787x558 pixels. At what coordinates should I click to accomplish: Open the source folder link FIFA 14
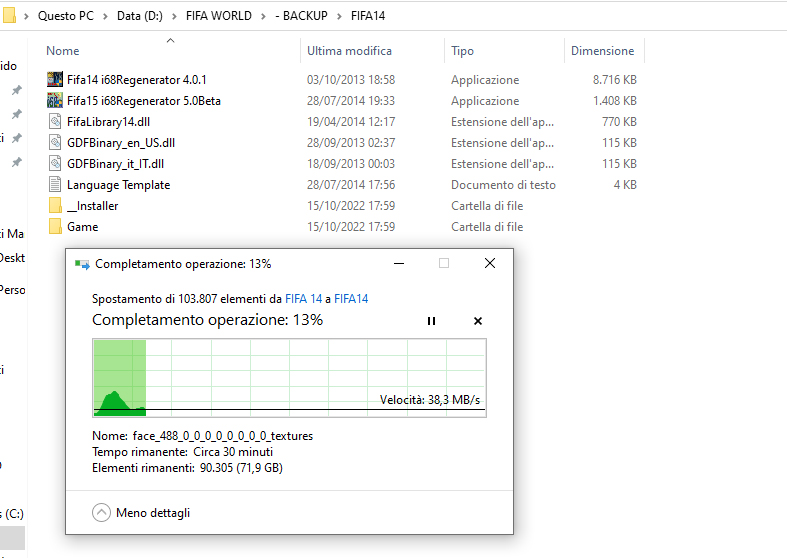[303, 299]
